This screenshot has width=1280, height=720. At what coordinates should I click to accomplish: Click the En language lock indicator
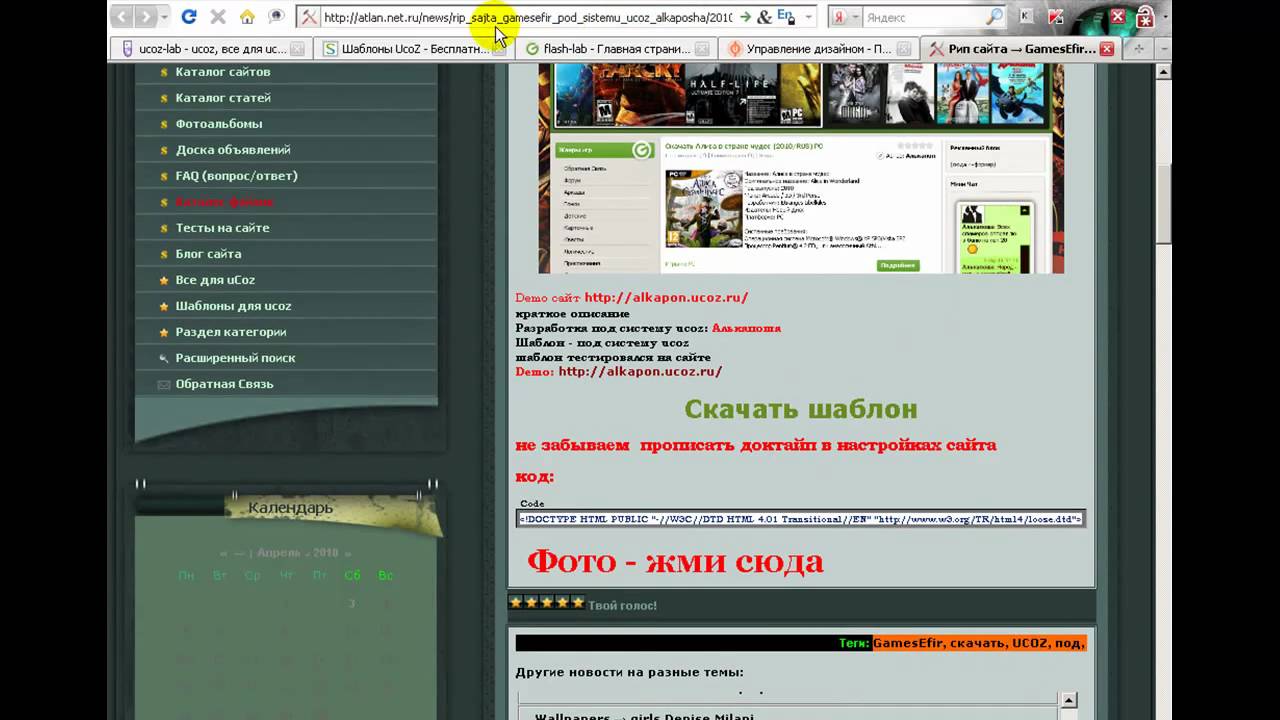pos(787,17)
